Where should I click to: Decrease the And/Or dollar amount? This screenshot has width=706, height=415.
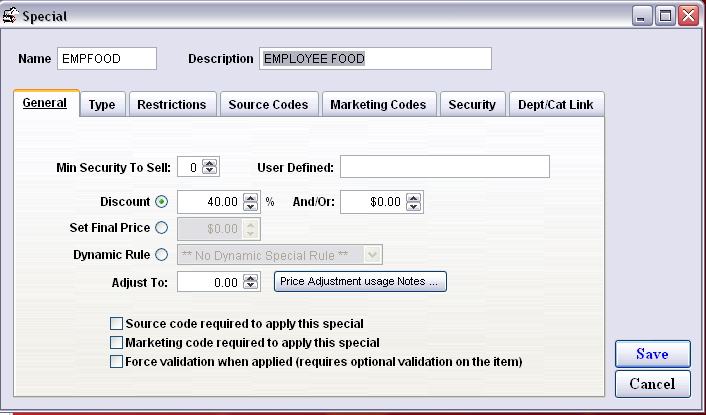coord(413,206)
